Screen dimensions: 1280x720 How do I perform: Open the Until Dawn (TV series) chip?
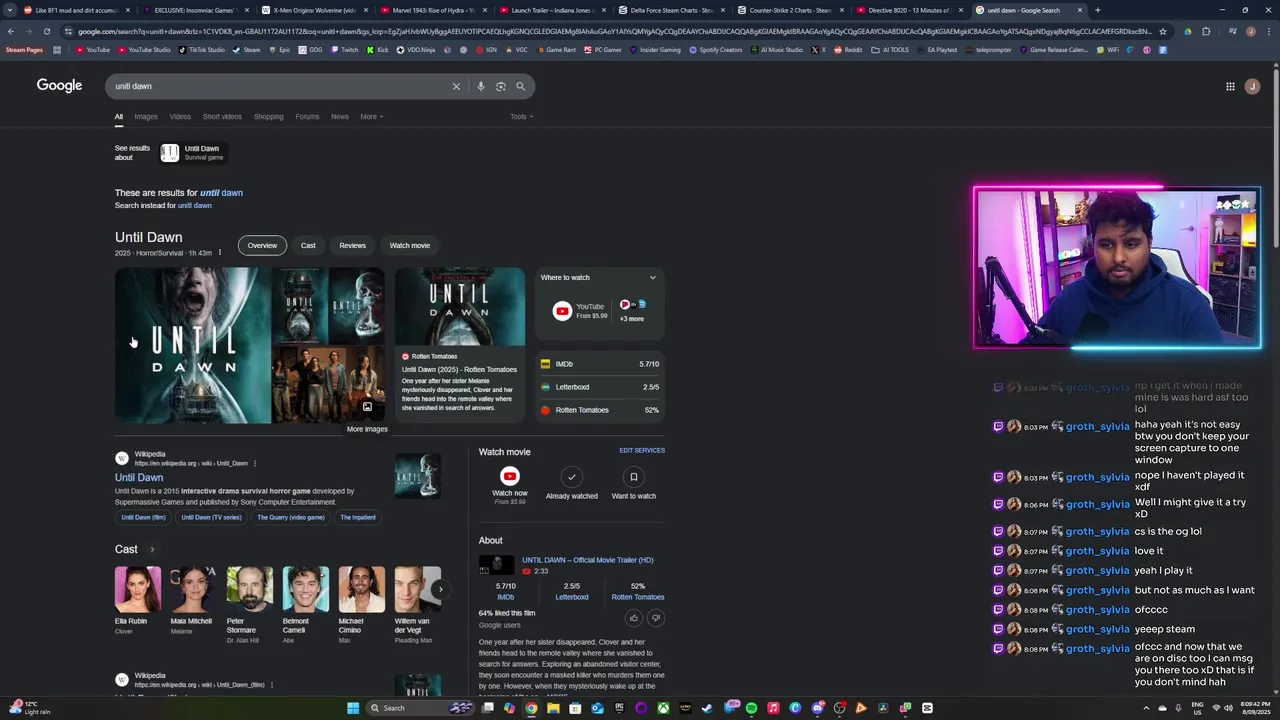(211, 517)
